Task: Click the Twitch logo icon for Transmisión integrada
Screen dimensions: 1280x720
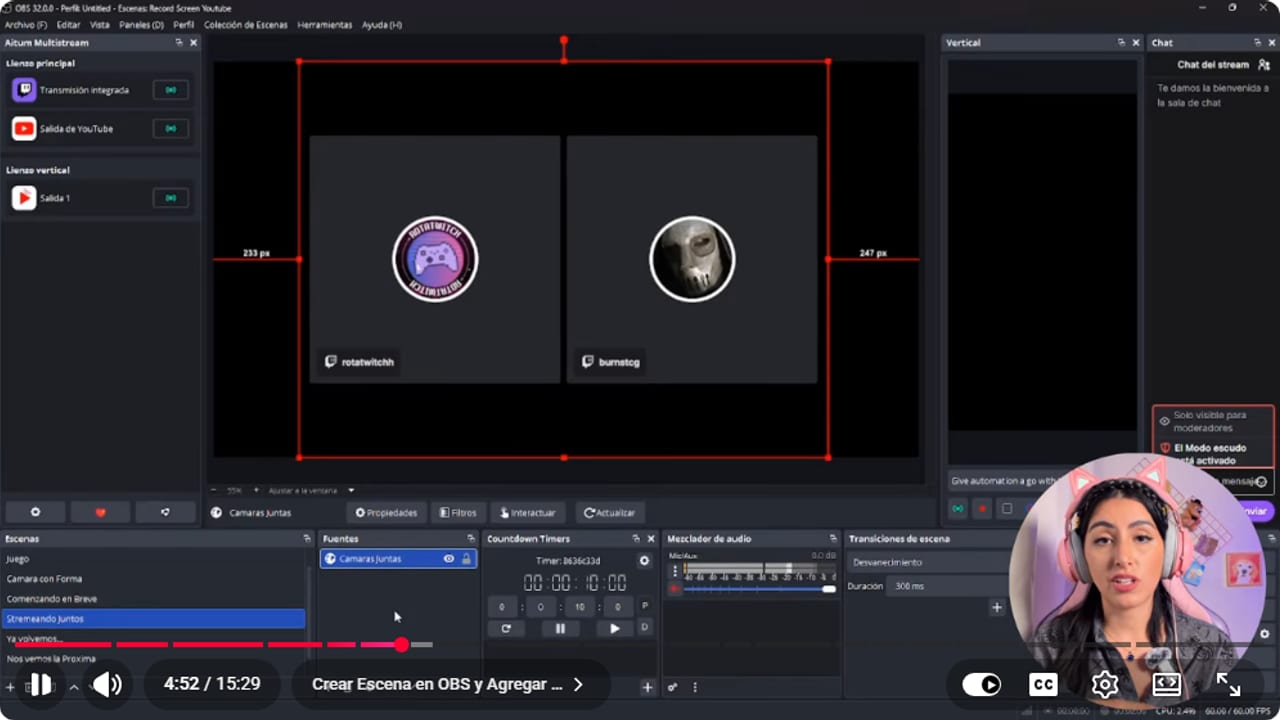Action: click(x=24, y=90)
